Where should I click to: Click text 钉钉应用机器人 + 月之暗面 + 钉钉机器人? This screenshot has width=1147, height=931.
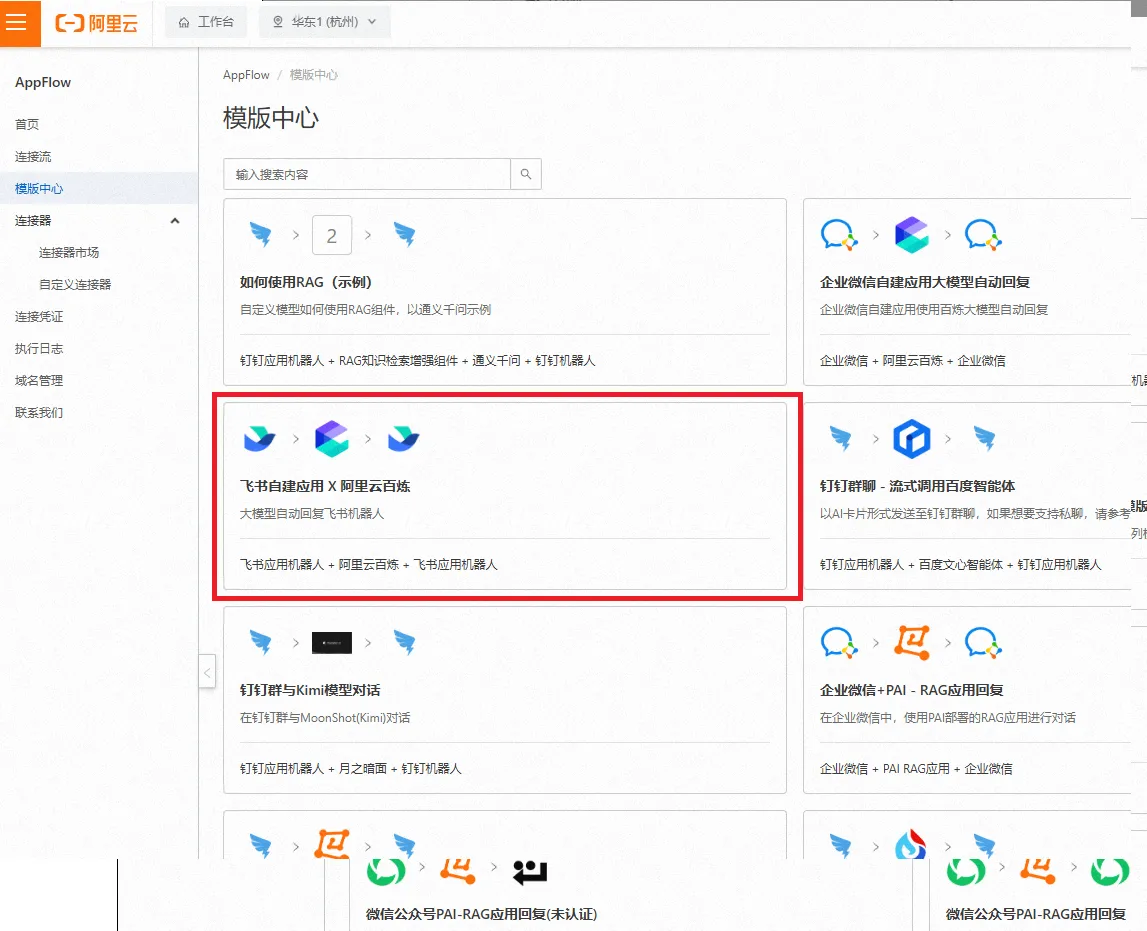click(350, 769)
